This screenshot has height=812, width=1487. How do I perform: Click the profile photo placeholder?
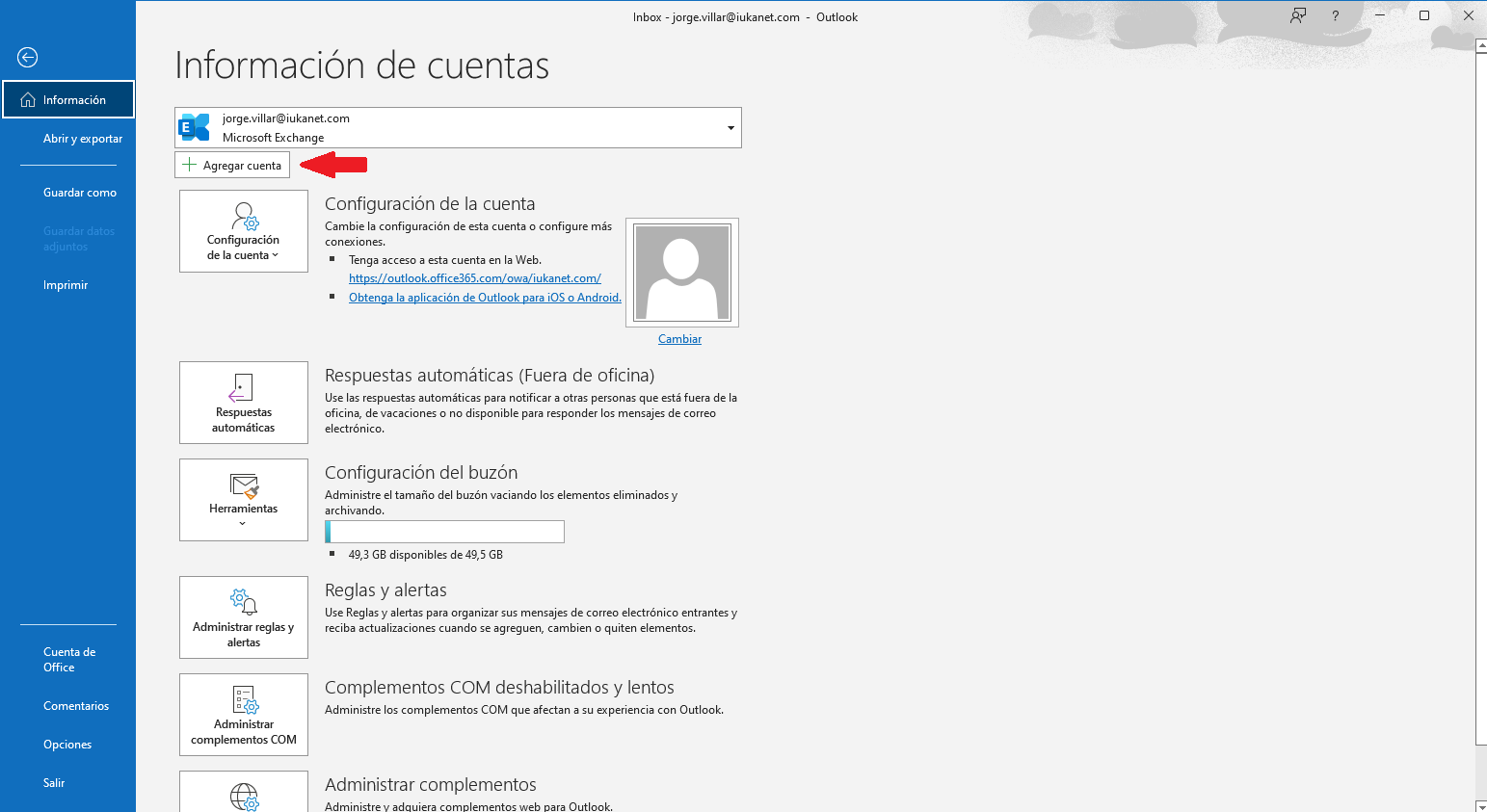click(x=682, y=273)
